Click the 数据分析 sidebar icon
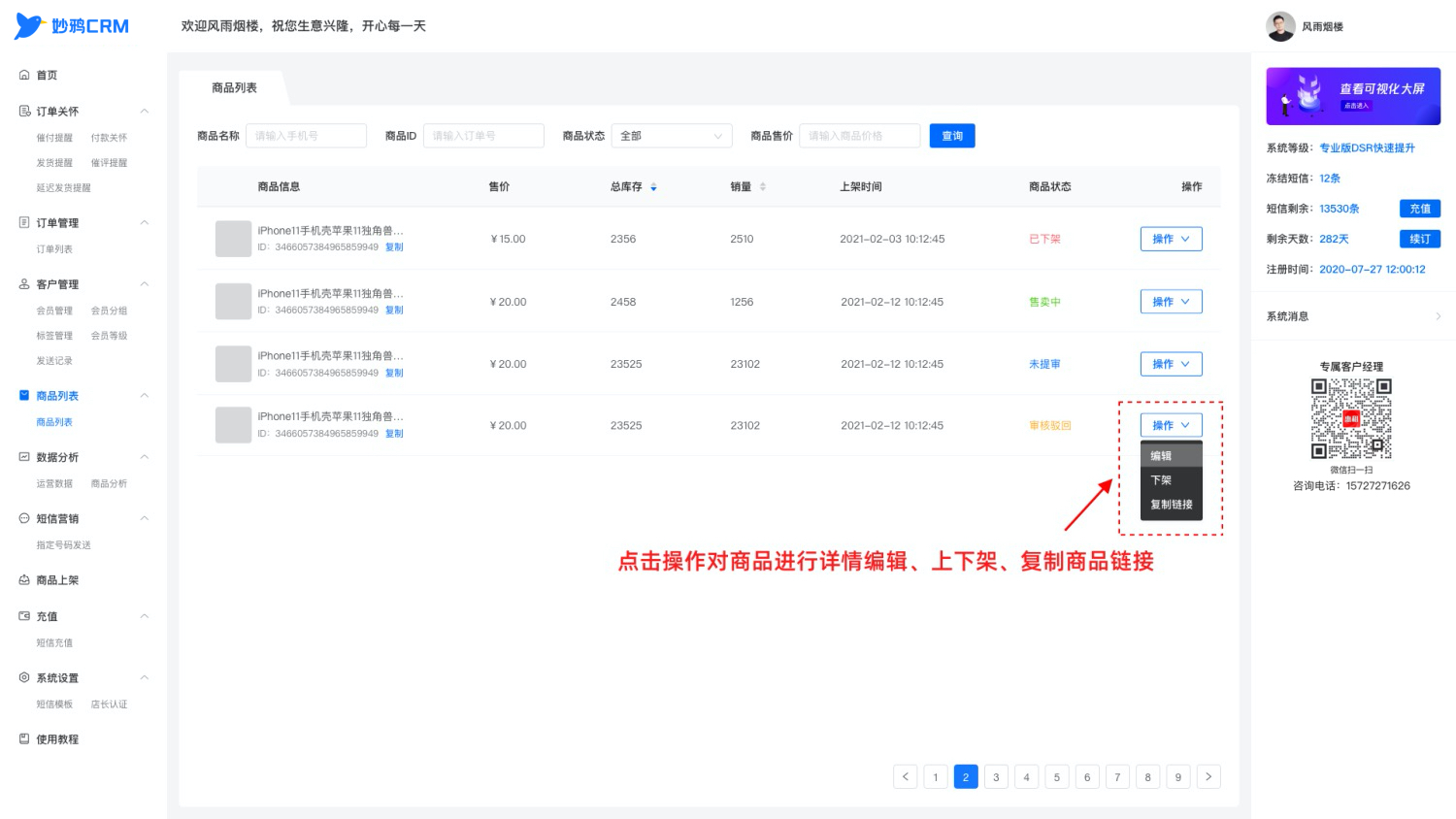 coord(24,457)
